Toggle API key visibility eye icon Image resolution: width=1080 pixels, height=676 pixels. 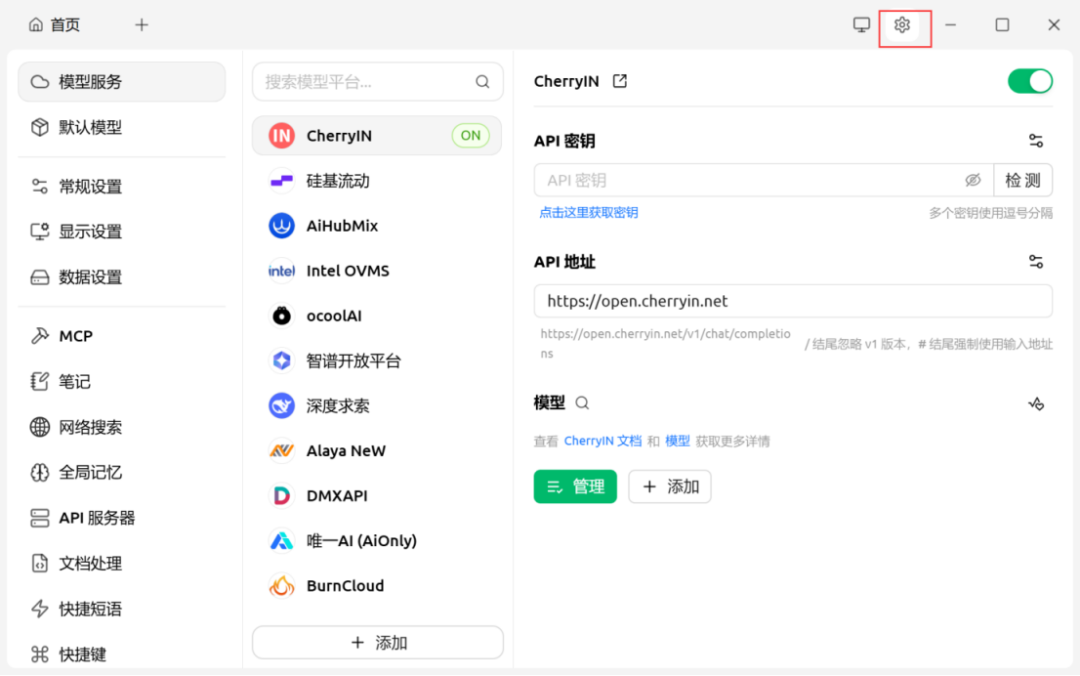[x=973, y=181]
